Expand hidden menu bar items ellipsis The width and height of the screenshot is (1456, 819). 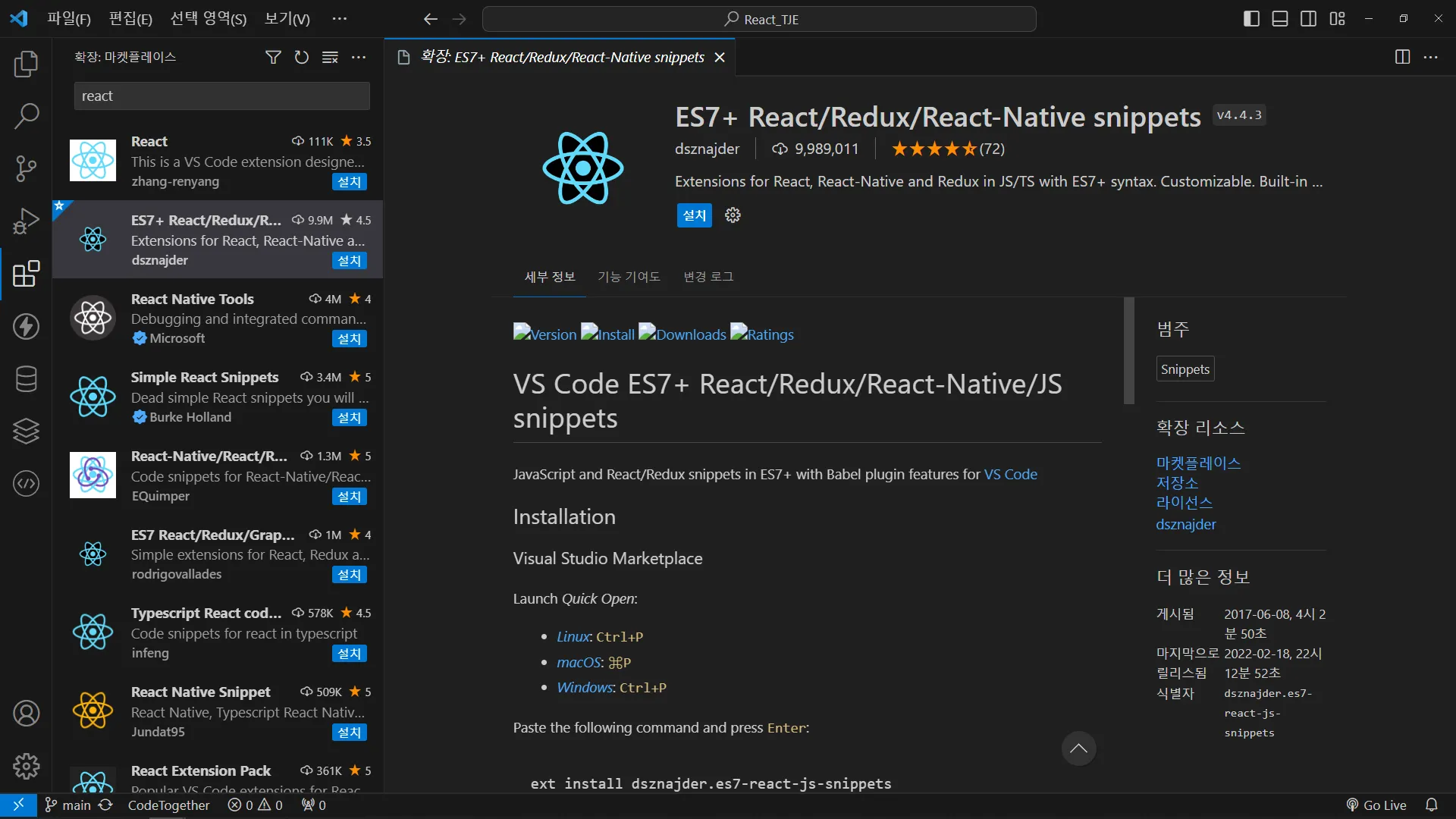(340, 19)
